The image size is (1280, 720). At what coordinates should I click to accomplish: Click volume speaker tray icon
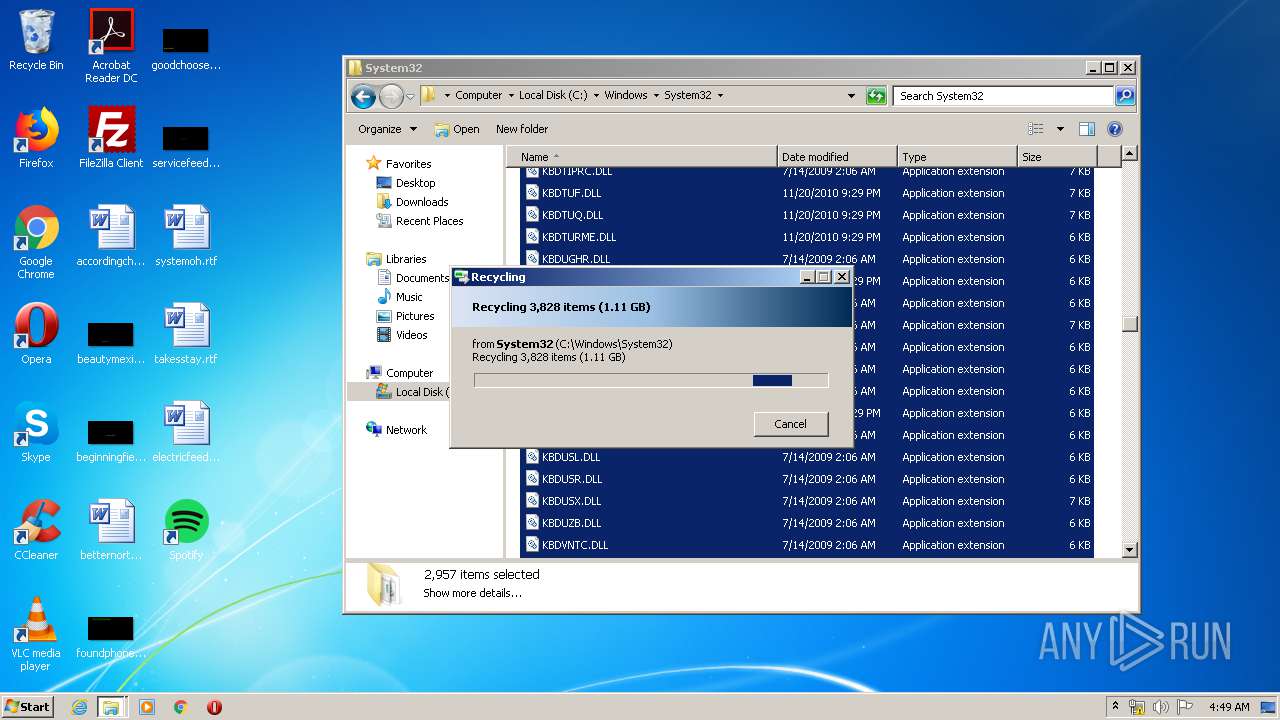tap(1161, 707)
